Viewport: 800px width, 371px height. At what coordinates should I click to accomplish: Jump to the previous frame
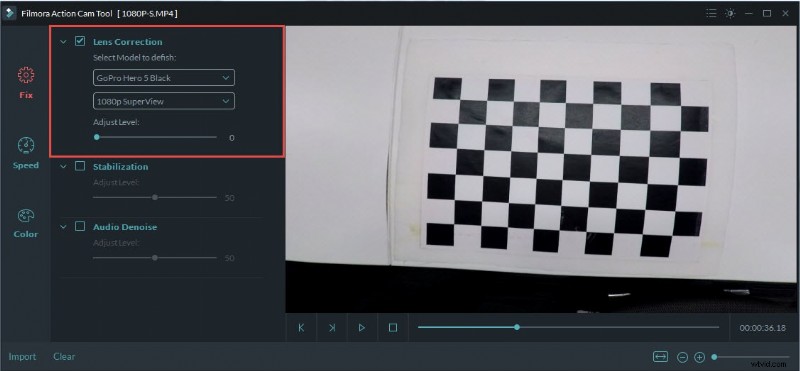coord(301,328)
